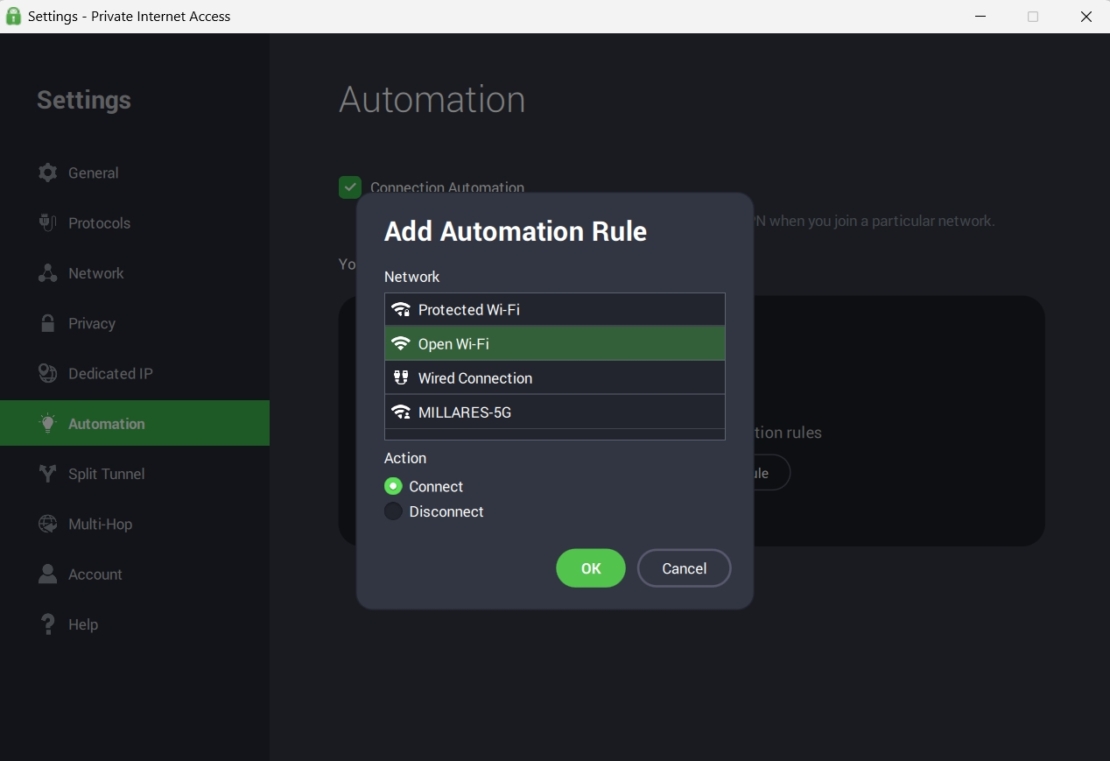Pick Wired Connection from network list
Screen dimensions: 1110x761
coord(554,378)
